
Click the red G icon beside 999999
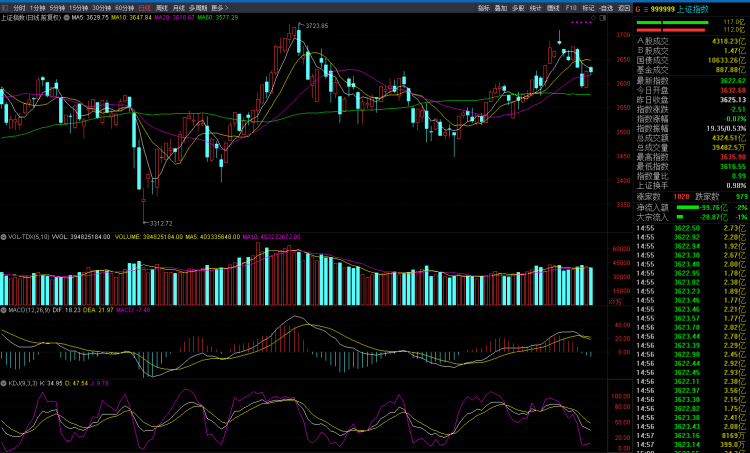pos(638,8)
